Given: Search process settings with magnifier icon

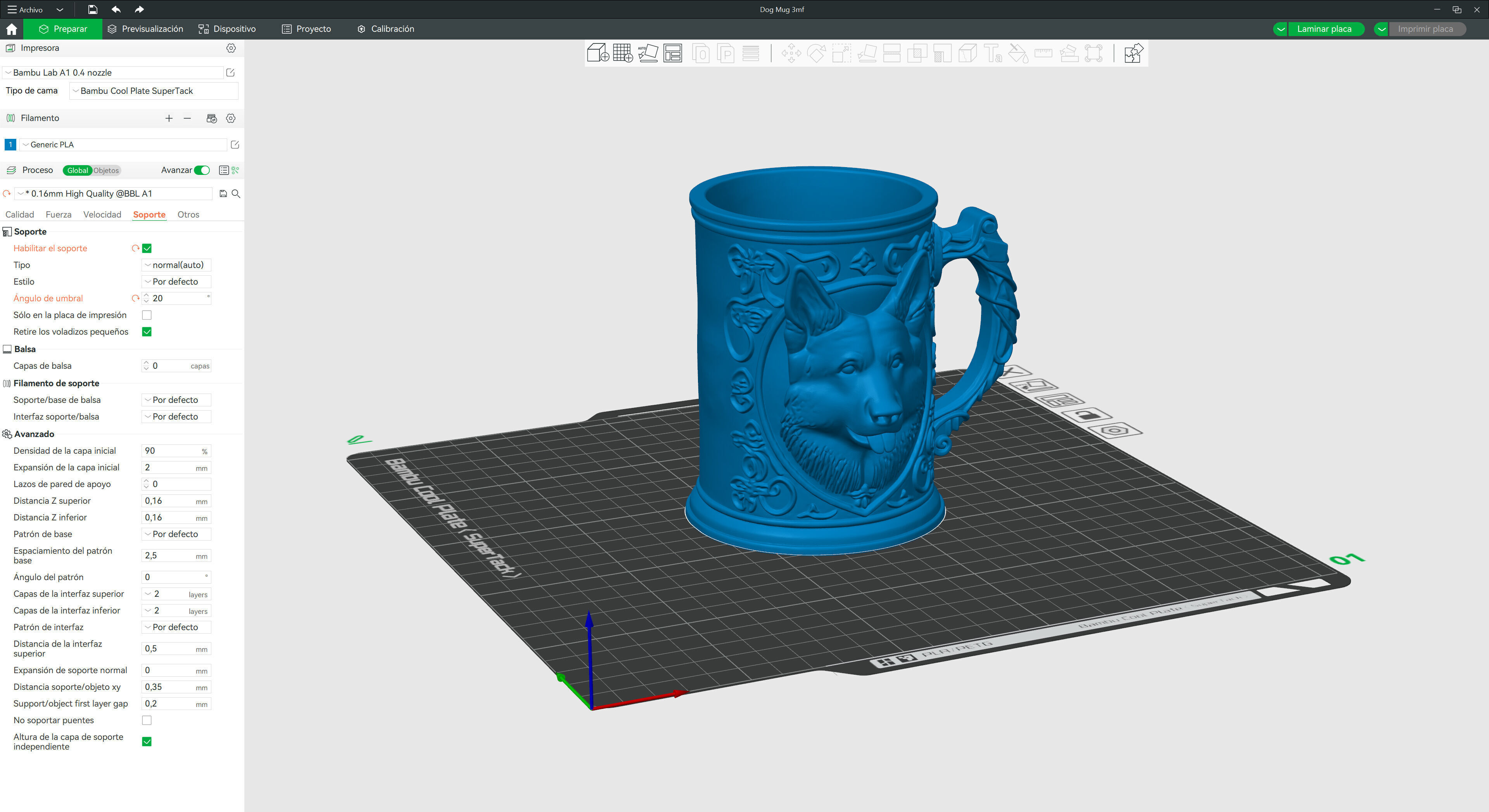Looking at the screenshot, I should 236,193.
